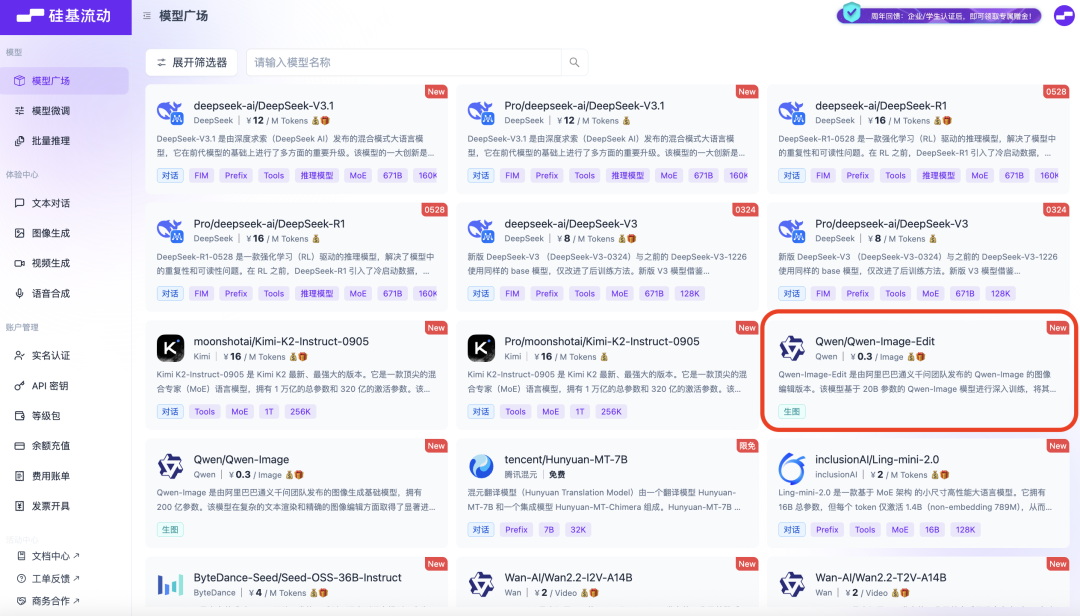Screen dimensions: 1080x616
Task: Click the ByteDance-Seed logo icon
Action: [x=170, y=585]
